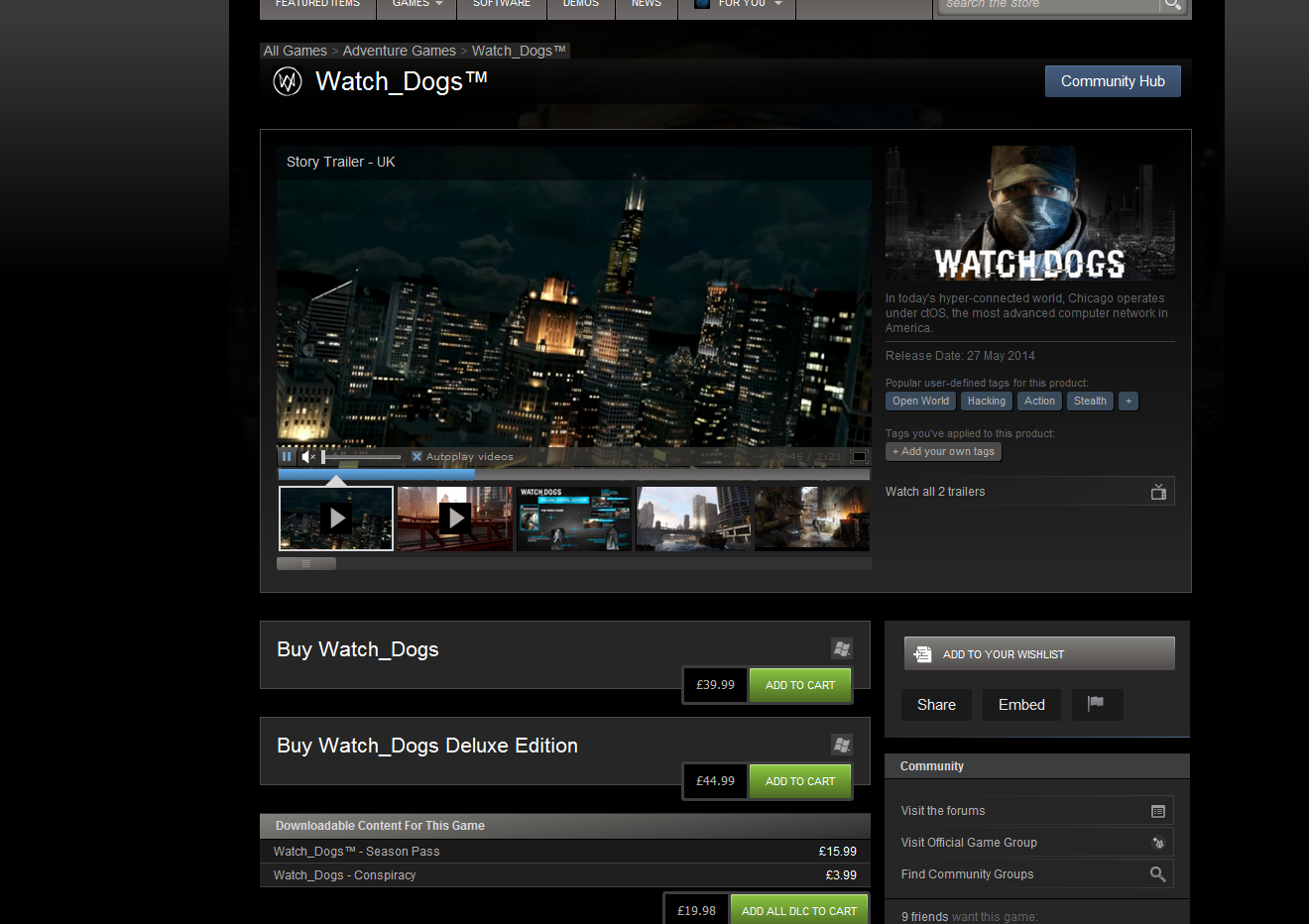
Task: Click the store search magnifier icon
Action: click(1173, 5)
